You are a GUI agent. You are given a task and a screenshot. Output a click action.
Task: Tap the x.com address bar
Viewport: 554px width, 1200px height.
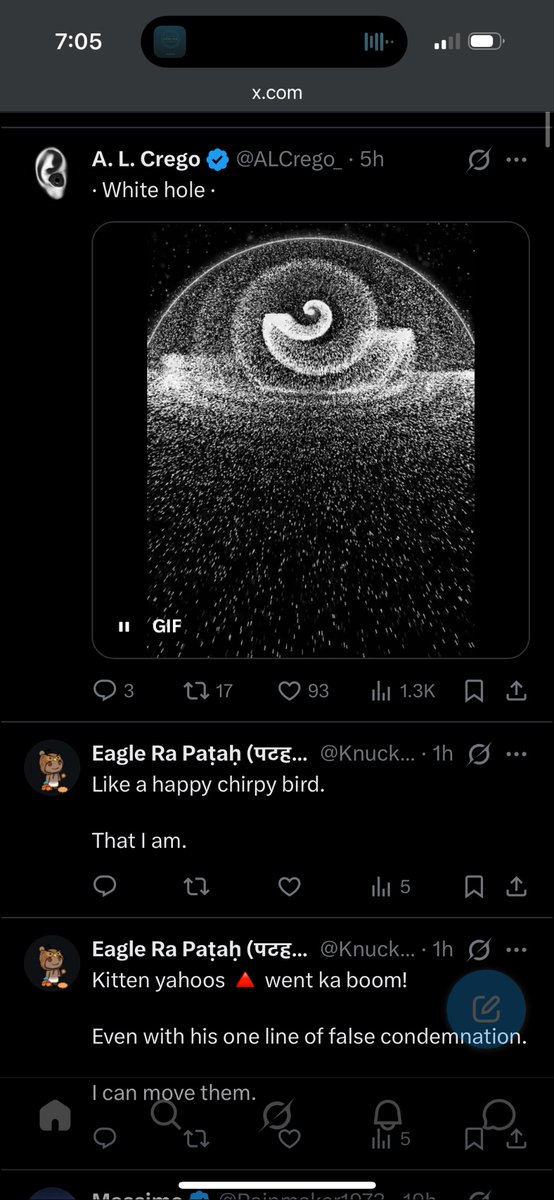[277, 93]
